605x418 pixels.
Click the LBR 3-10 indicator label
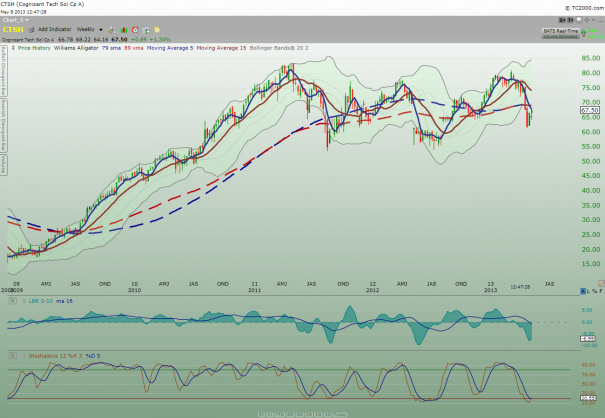coord(41,301)
